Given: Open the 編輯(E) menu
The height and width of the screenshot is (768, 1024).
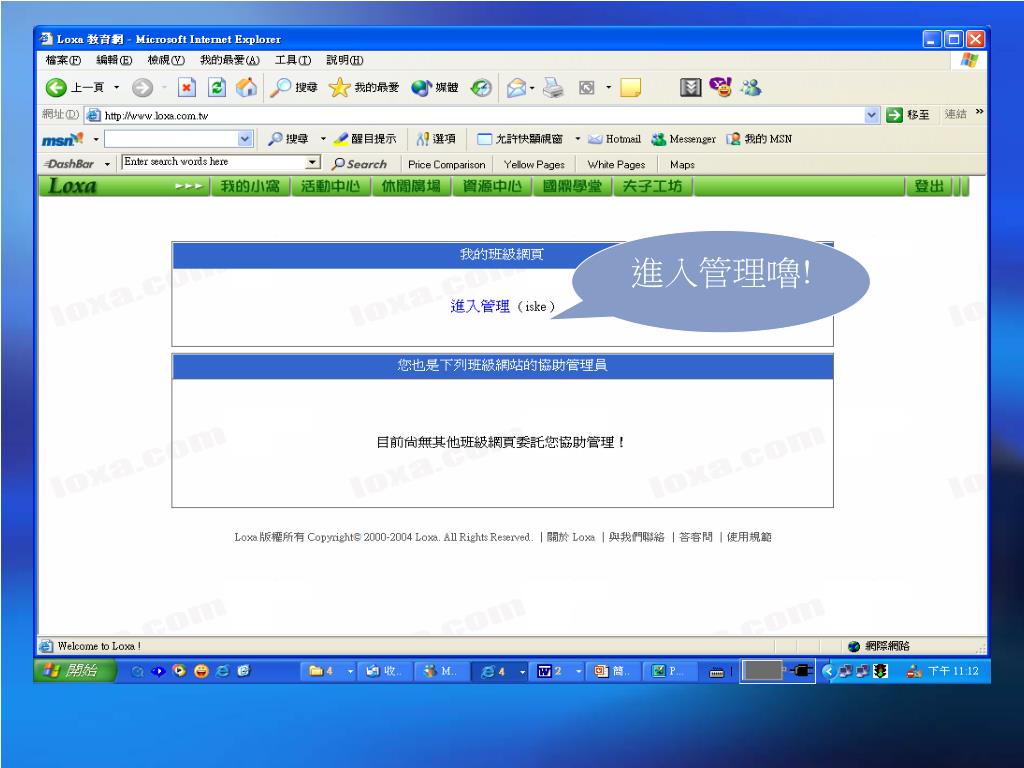Looking at the screenshot, I should click(114, 60).
